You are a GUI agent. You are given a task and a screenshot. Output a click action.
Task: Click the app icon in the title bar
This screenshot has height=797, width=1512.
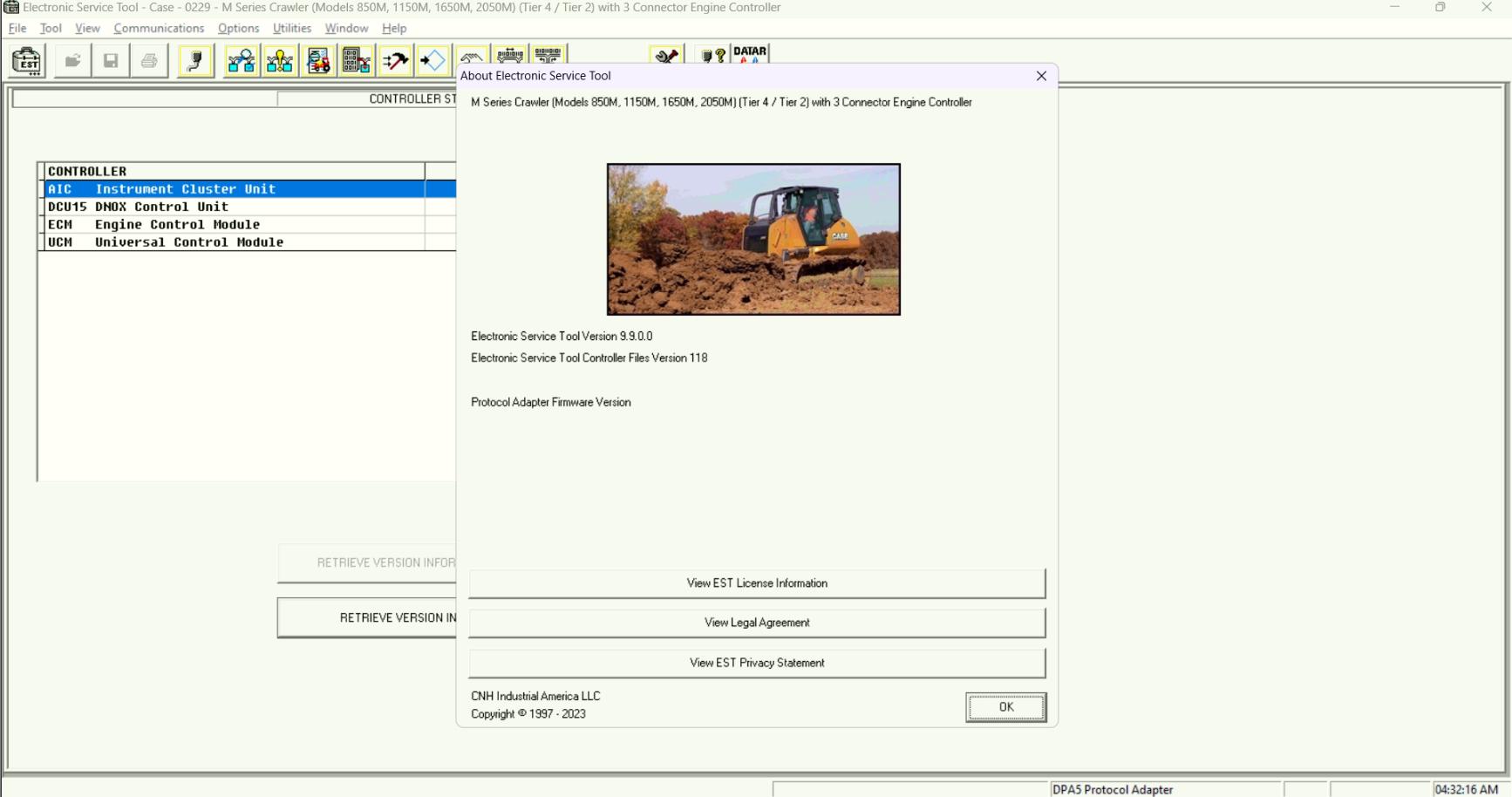(x=11, y=7)
